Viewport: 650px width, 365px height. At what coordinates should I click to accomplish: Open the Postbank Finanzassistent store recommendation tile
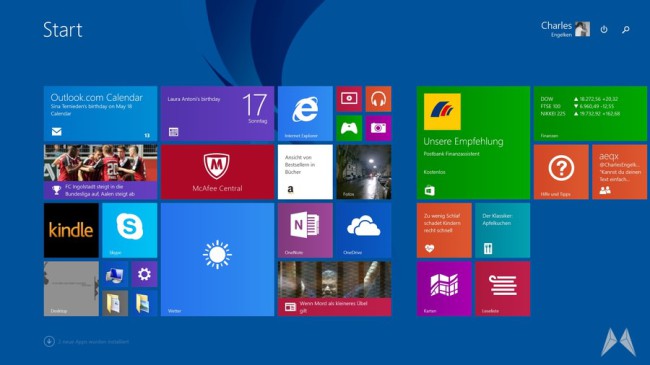click(473, 143)
